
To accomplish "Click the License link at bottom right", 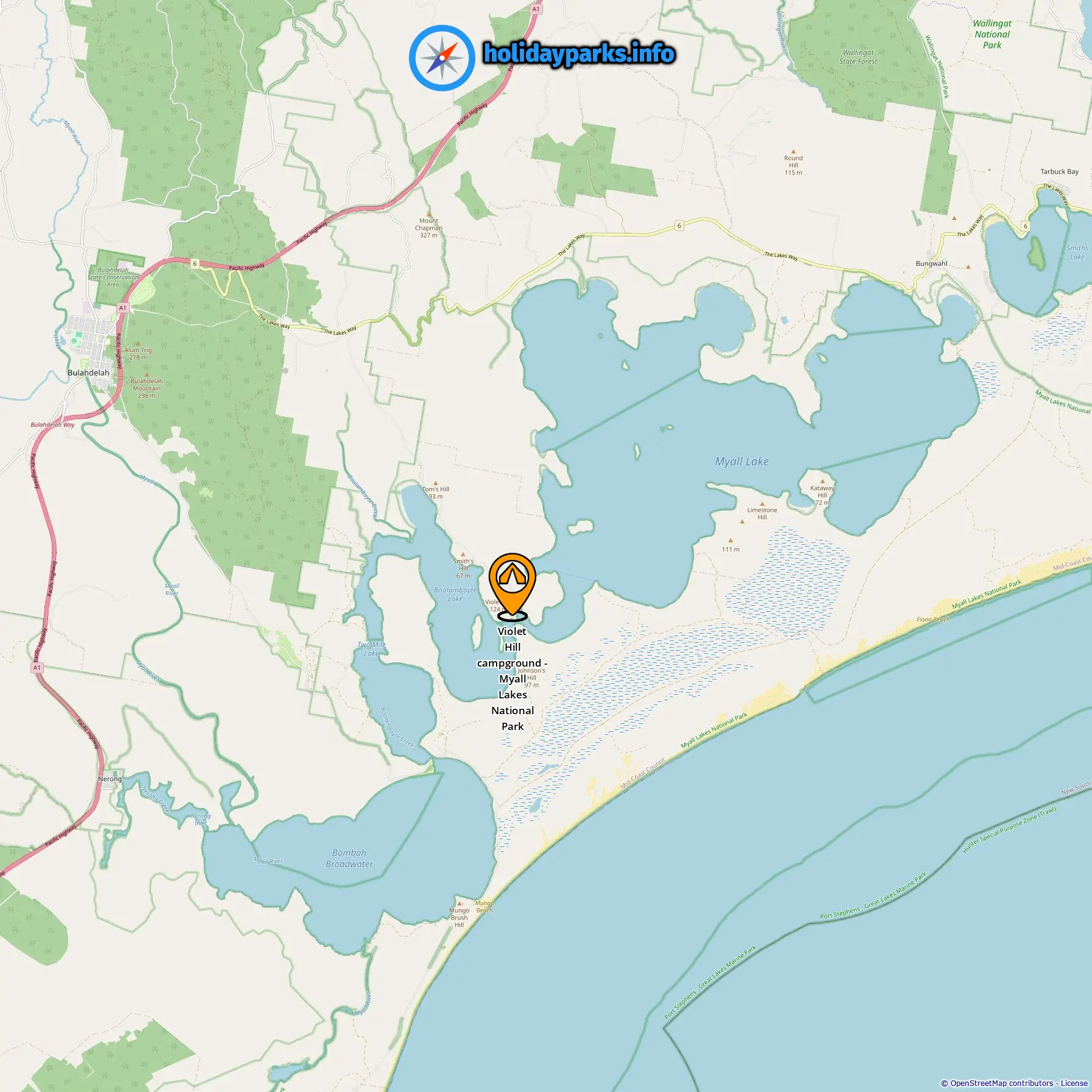I will [x=1074, y=1083].
